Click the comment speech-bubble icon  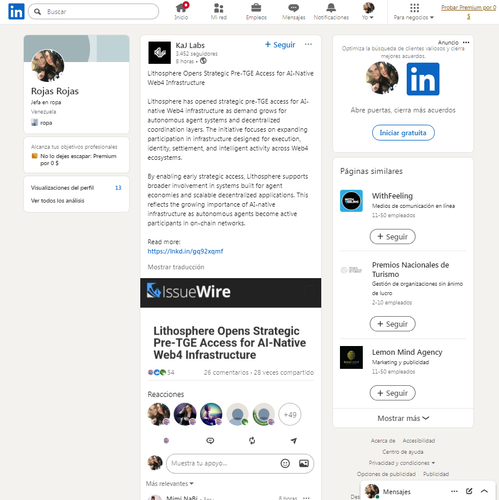(210, 441)
